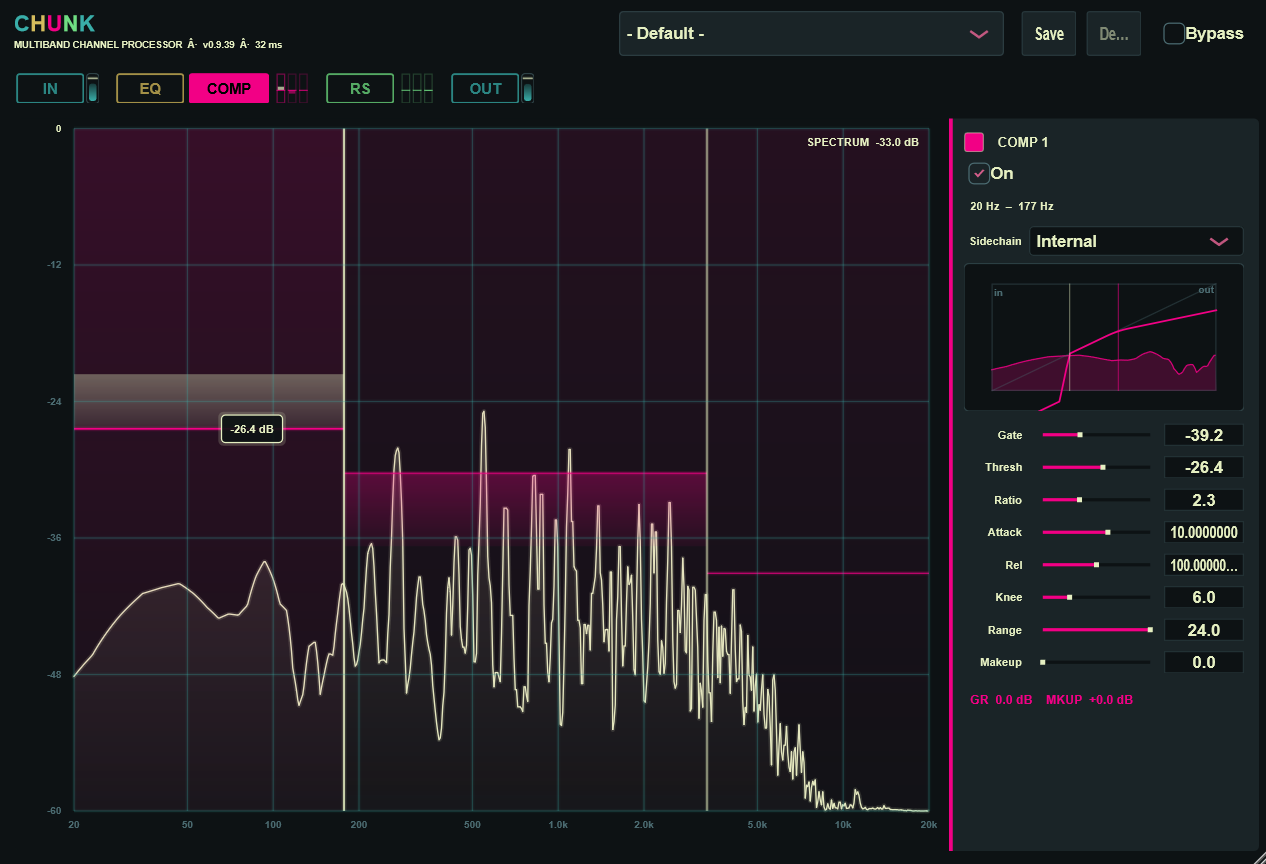Enable the Bypass checkbox
Viewport: 1266px width, 864px height.
[x=1174, y=33]
